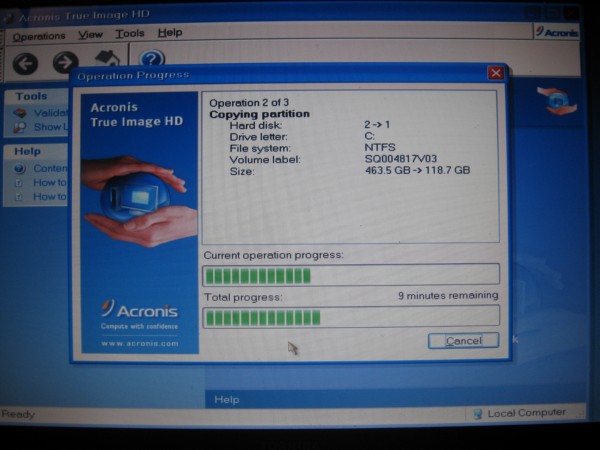Click the 'Copying partition' heading
The image size is (600, 450).
point(259,114)
